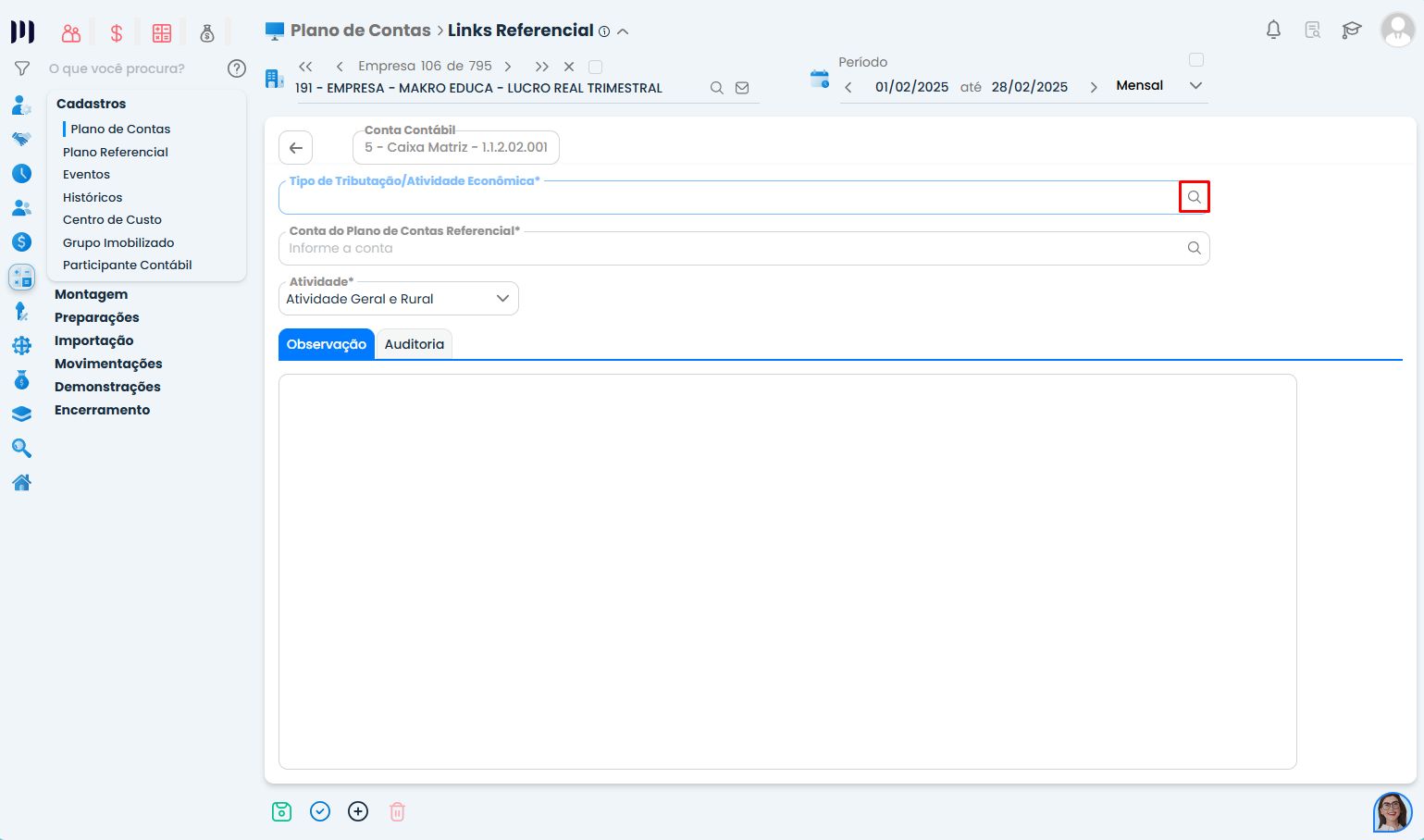This screenshot has width=1424, height=840.
Task: Select the Observação tab
Action: point(326,344)
